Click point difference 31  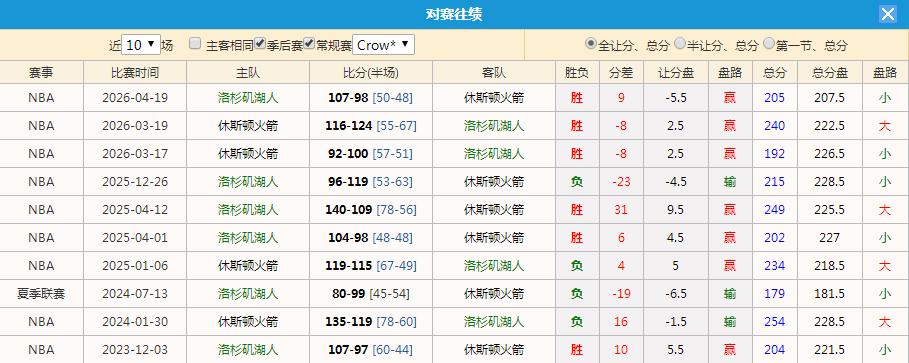pyautogui.click(x=621, y=209)
